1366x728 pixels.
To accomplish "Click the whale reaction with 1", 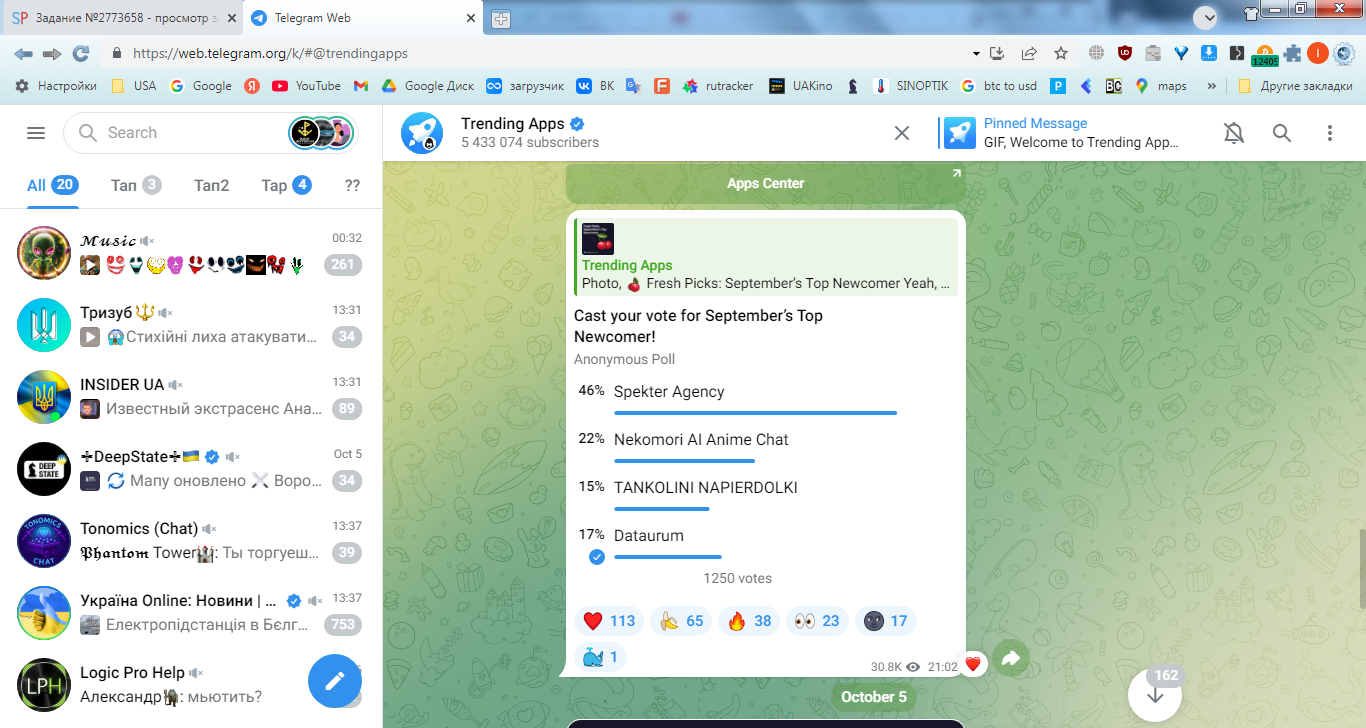I will [x=601, y=657].
